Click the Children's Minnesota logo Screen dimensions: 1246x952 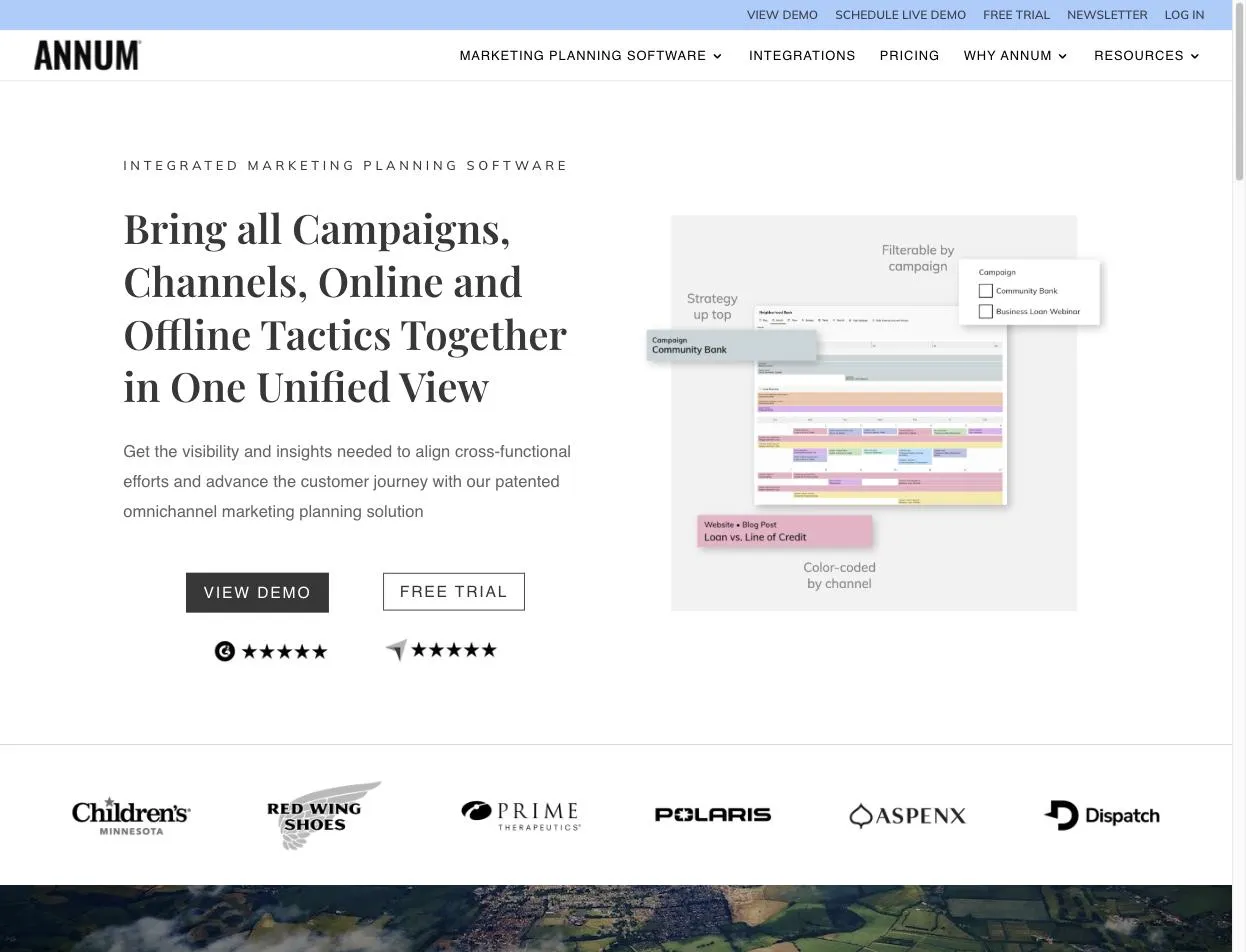(131, 816)
